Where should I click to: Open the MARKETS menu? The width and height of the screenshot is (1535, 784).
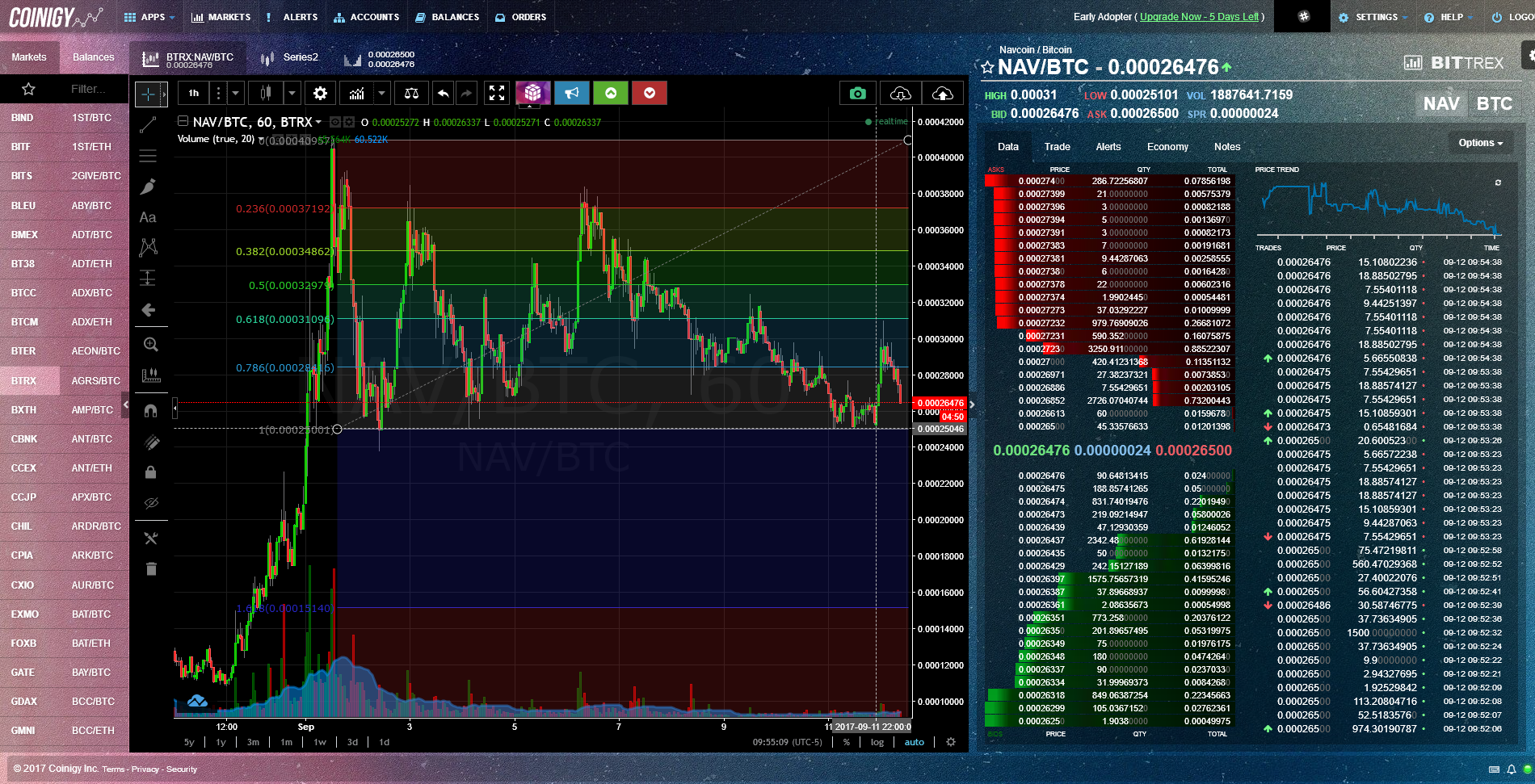(221, 17)
